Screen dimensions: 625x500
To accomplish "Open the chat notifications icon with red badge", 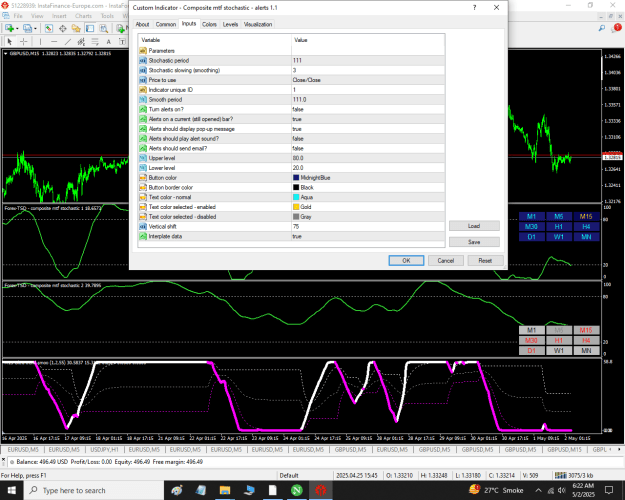I will (617, 28).
